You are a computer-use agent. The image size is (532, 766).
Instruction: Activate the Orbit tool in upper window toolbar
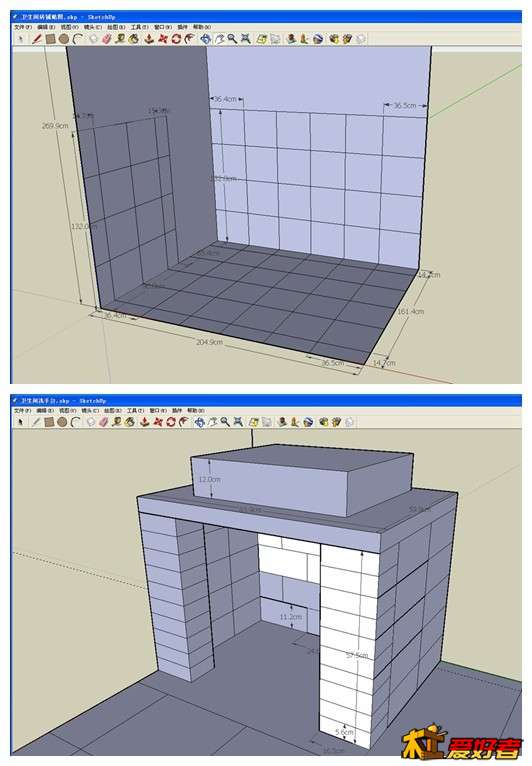pos(205,39)
